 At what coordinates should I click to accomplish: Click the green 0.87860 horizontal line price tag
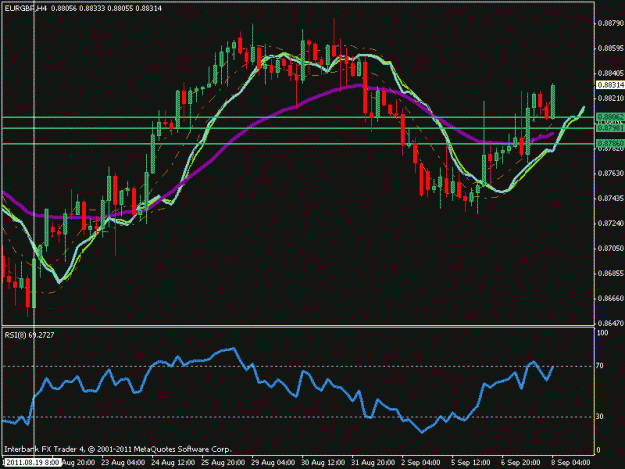point(610,143)
